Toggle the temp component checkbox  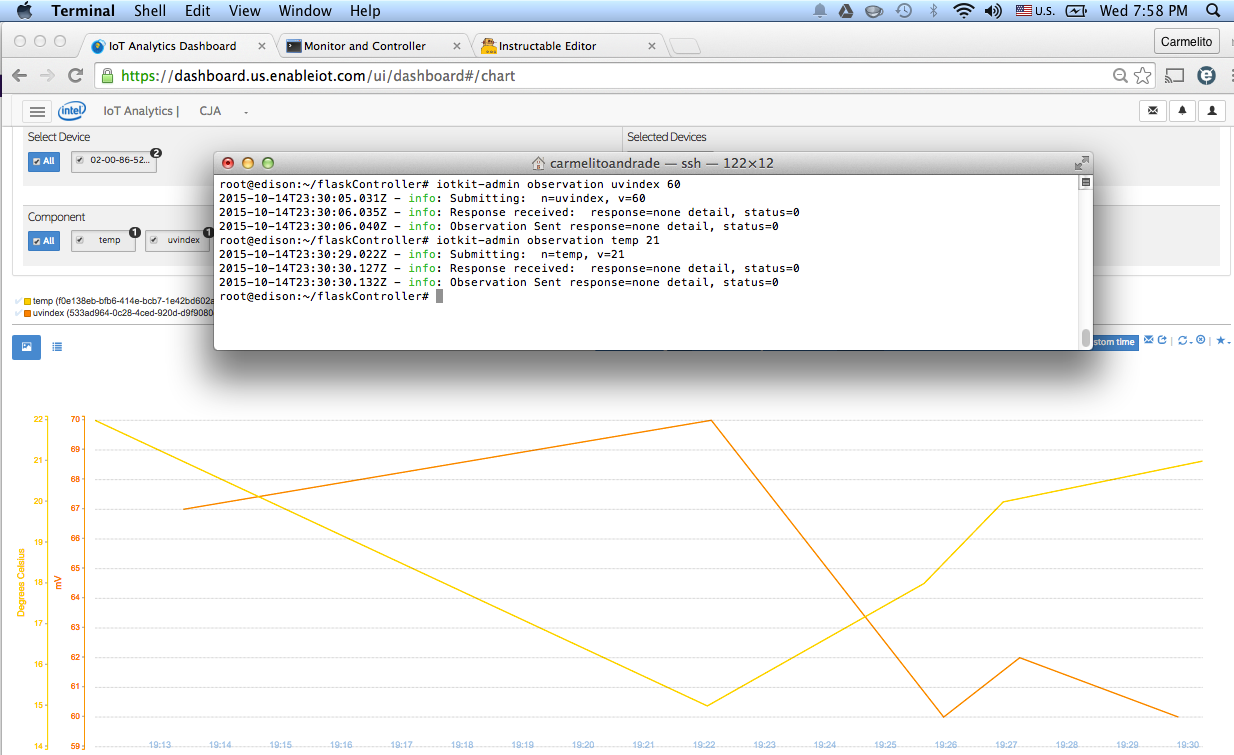[80, 240]
